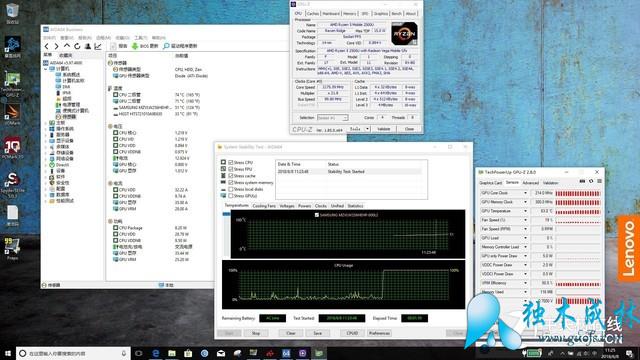Click the CPUID button in Stability Test
The width and height of the screenshot is (640, 360).
352,333
